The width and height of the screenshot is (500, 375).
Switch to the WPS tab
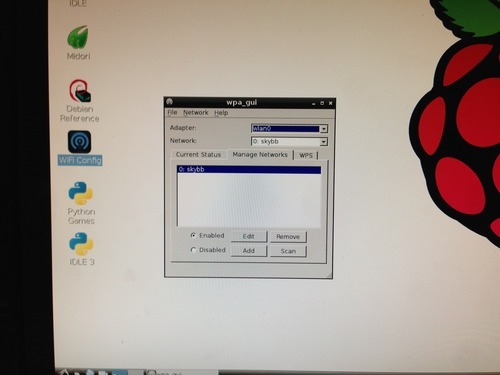point(306,155)
